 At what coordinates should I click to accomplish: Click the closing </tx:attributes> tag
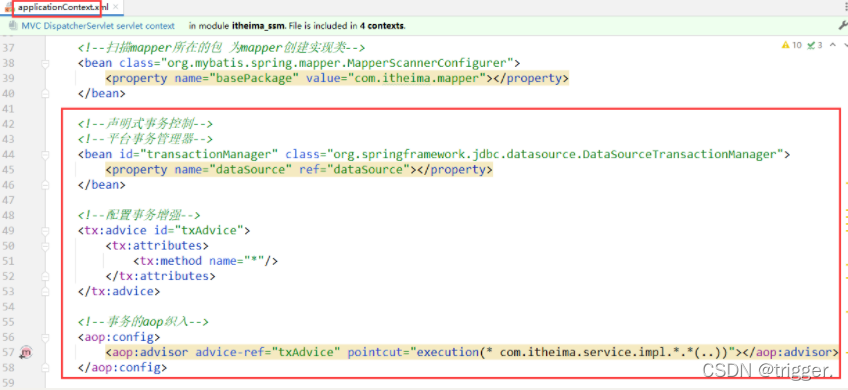[161, 276]
